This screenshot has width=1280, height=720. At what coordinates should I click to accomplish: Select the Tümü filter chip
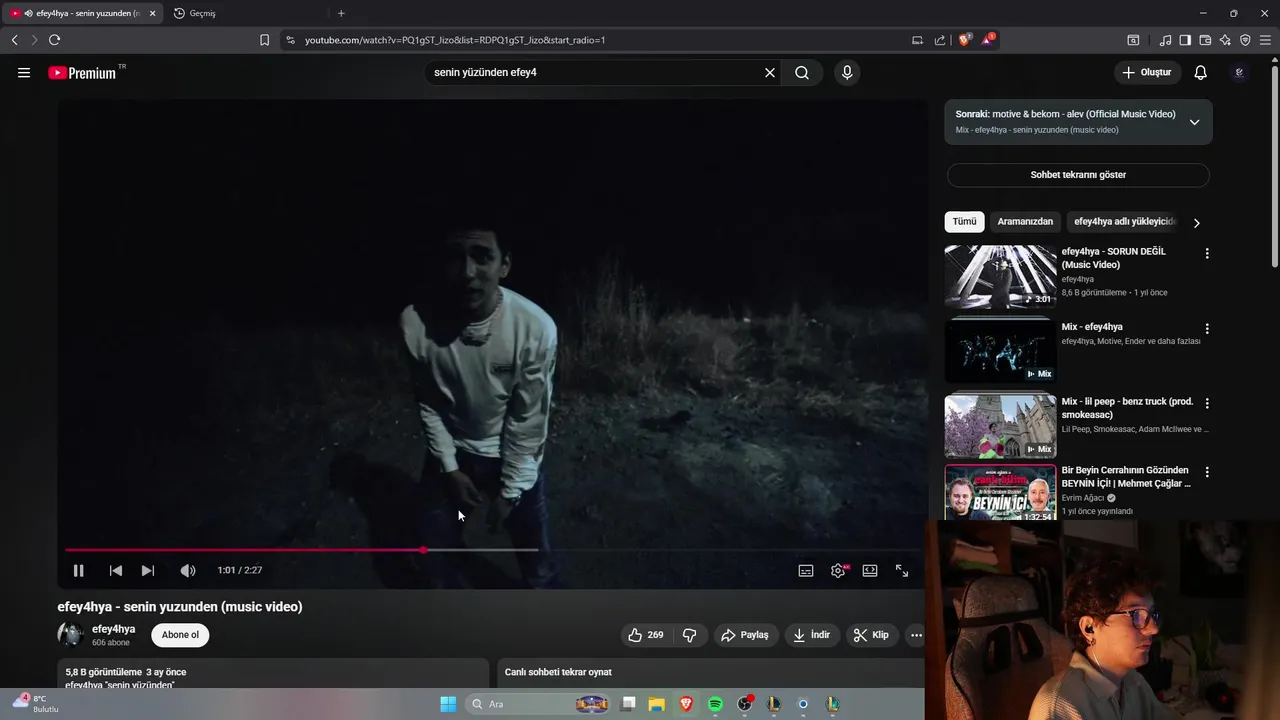click(x=964, y=222)
